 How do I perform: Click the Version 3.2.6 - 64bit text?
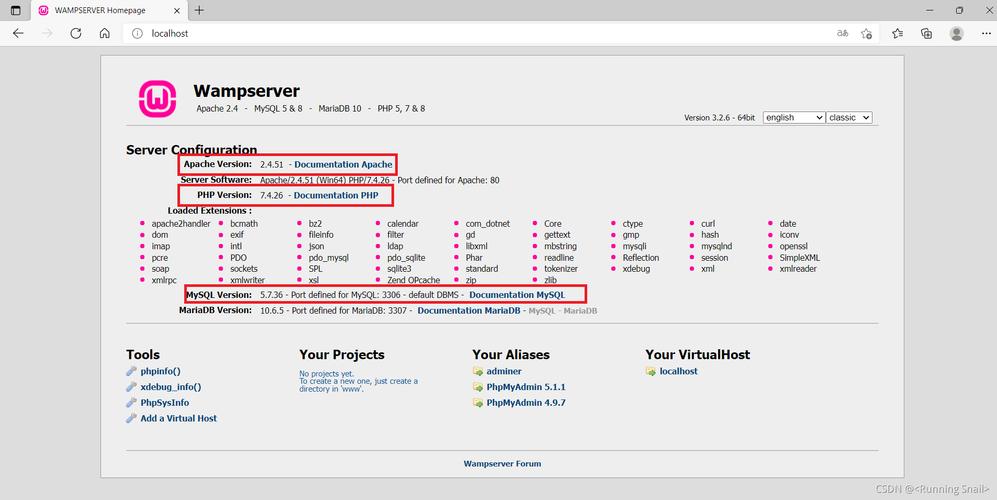(x=720, y=118)
